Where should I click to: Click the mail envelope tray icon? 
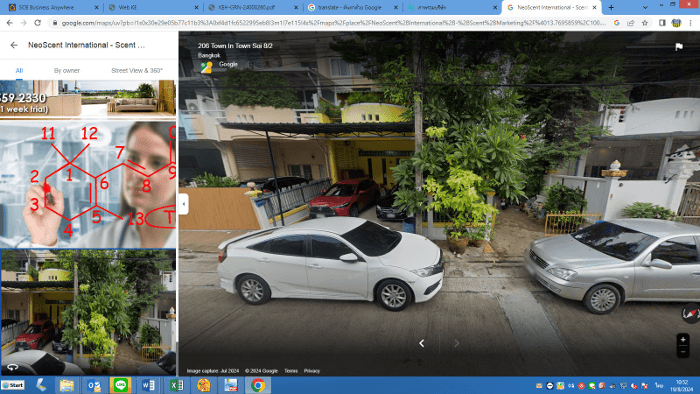539,386
